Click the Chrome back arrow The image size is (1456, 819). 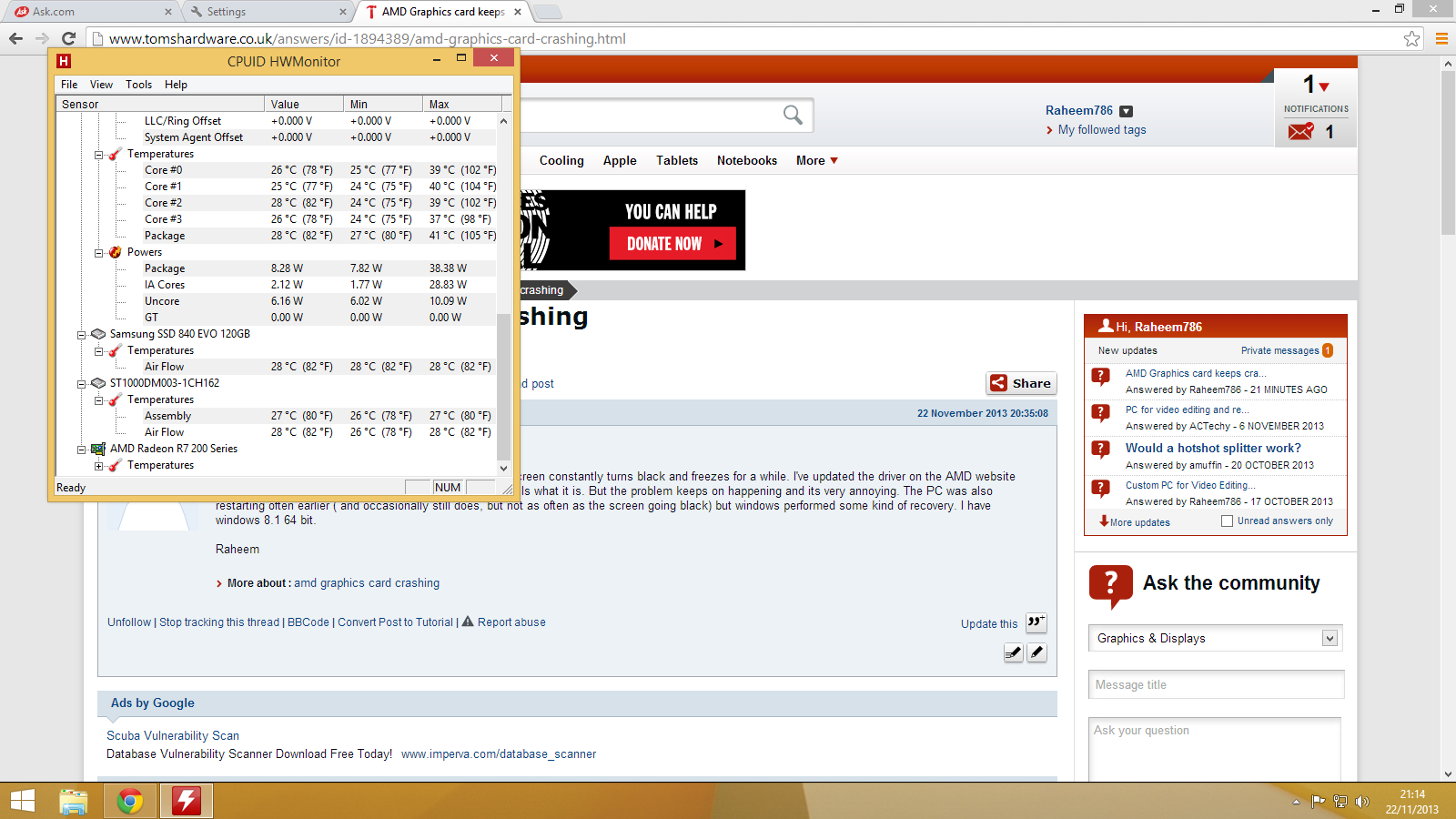[15, 38]
